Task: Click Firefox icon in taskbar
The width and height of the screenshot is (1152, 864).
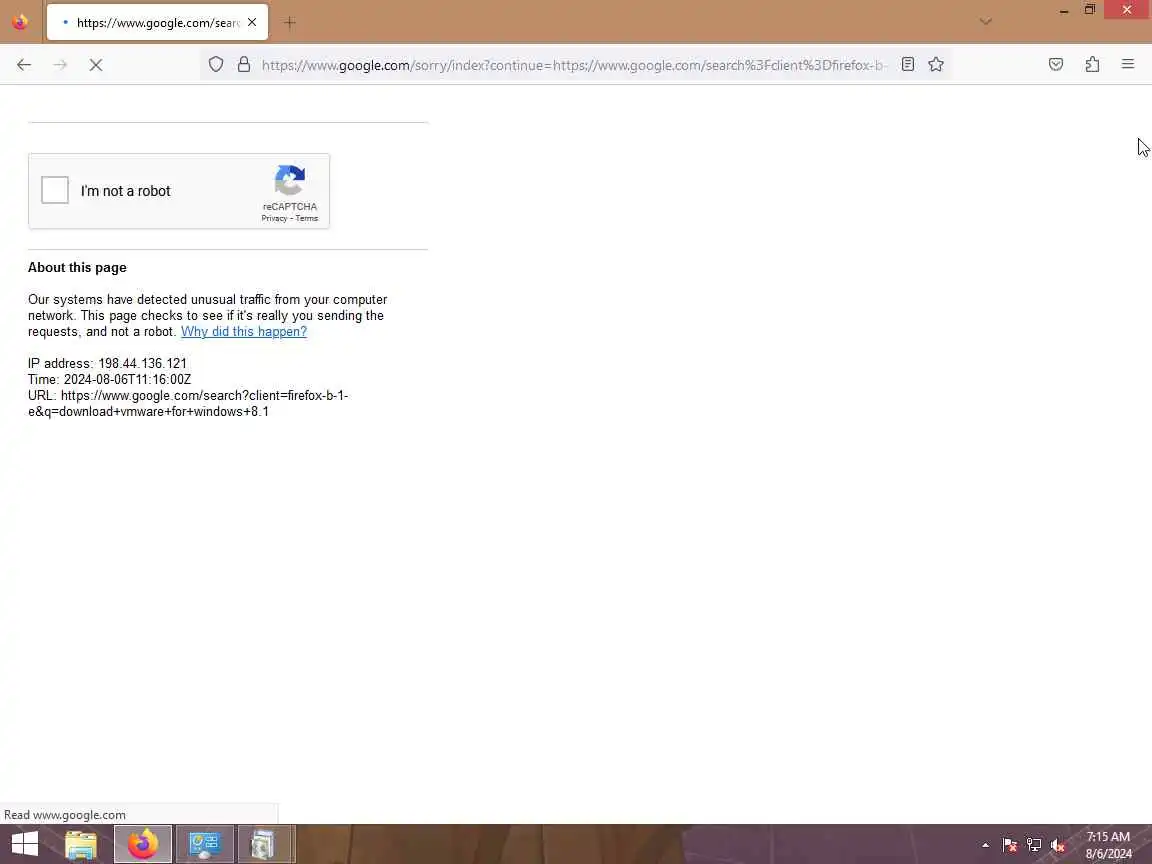Action: pos(143,844)
